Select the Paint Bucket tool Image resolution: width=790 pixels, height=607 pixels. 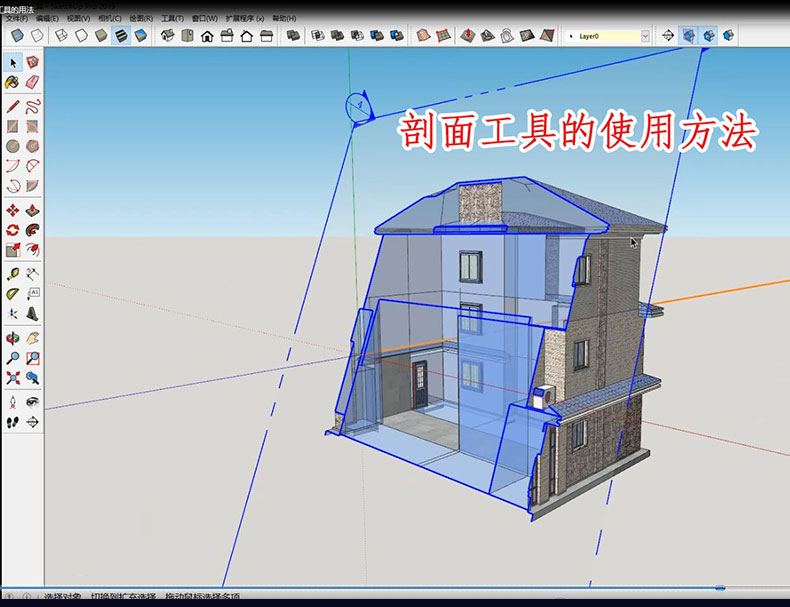coord(13,82)
